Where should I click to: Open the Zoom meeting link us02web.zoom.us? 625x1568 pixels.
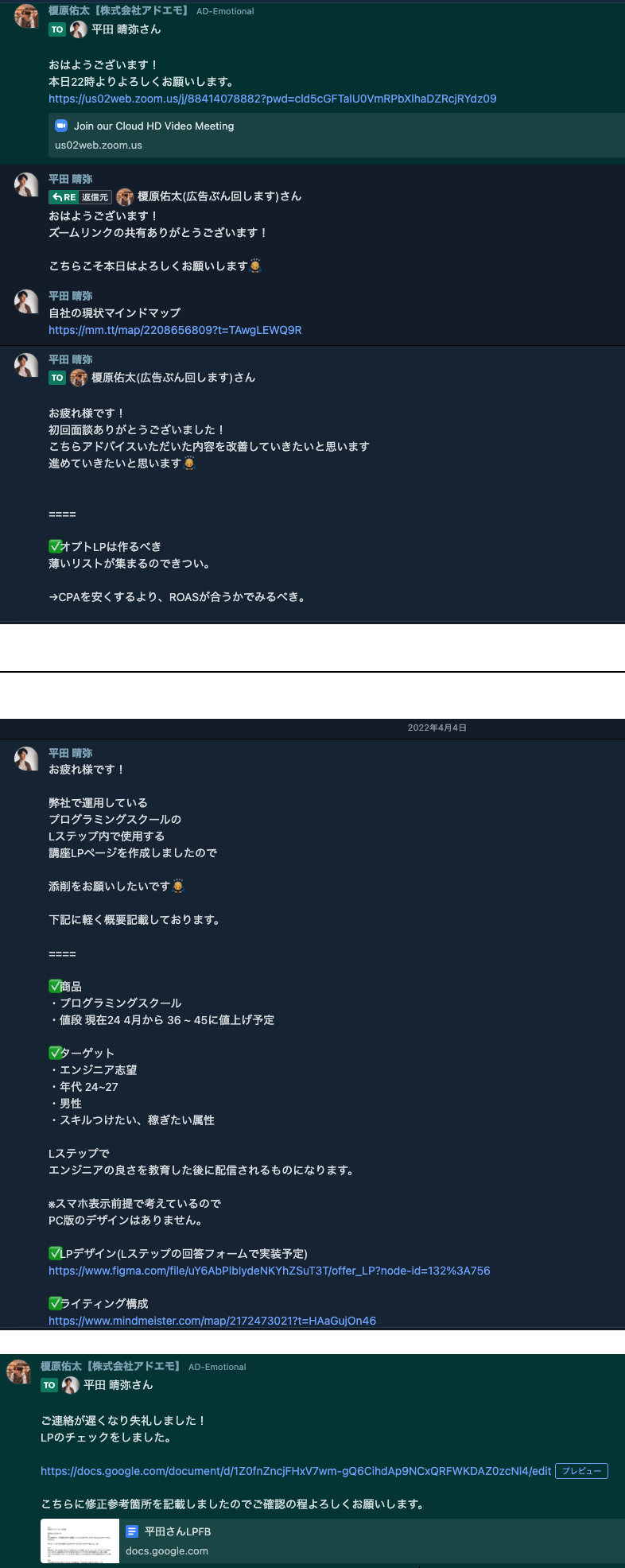(272, 99)
